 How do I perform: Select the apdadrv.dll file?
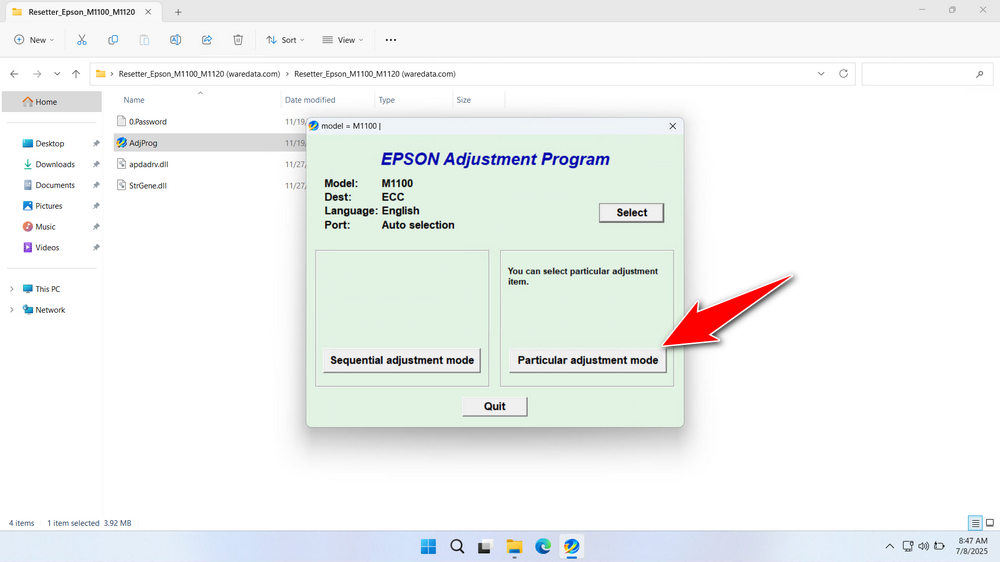149,165
